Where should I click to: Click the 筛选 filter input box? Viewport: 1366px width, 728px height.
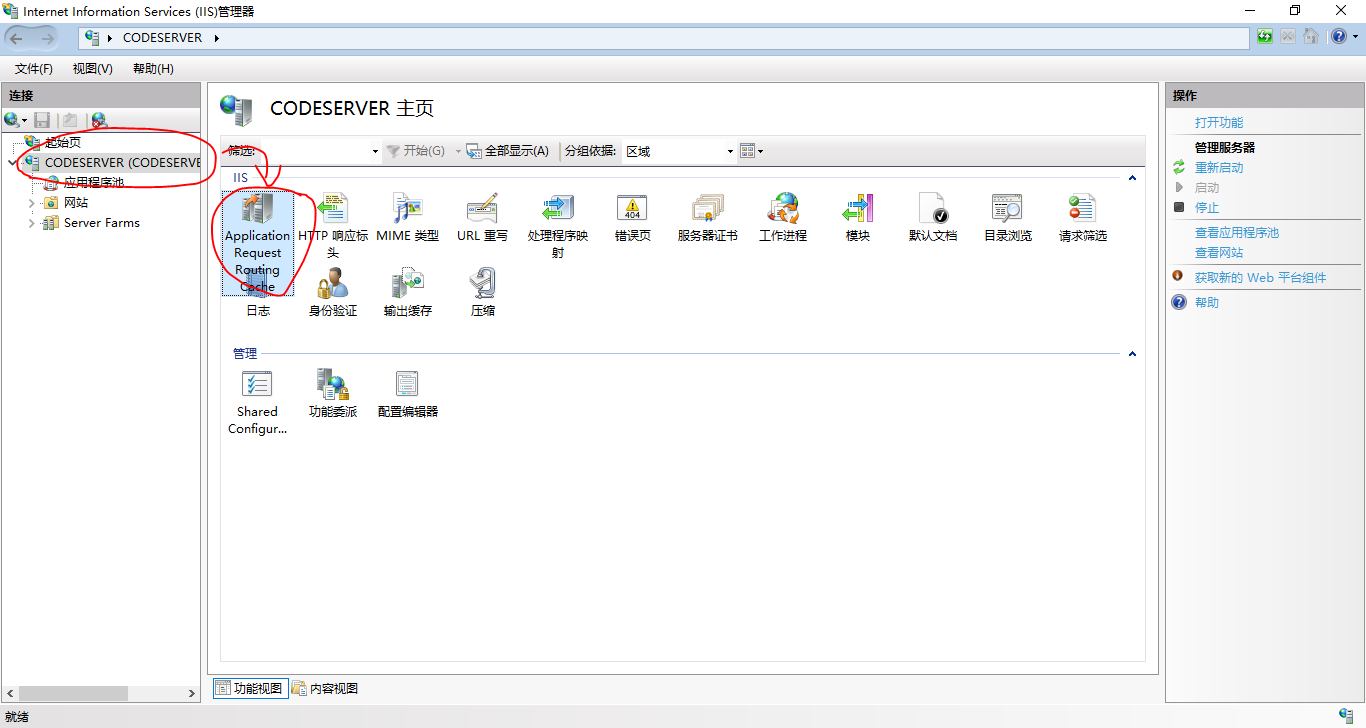[x=315, y=152]
